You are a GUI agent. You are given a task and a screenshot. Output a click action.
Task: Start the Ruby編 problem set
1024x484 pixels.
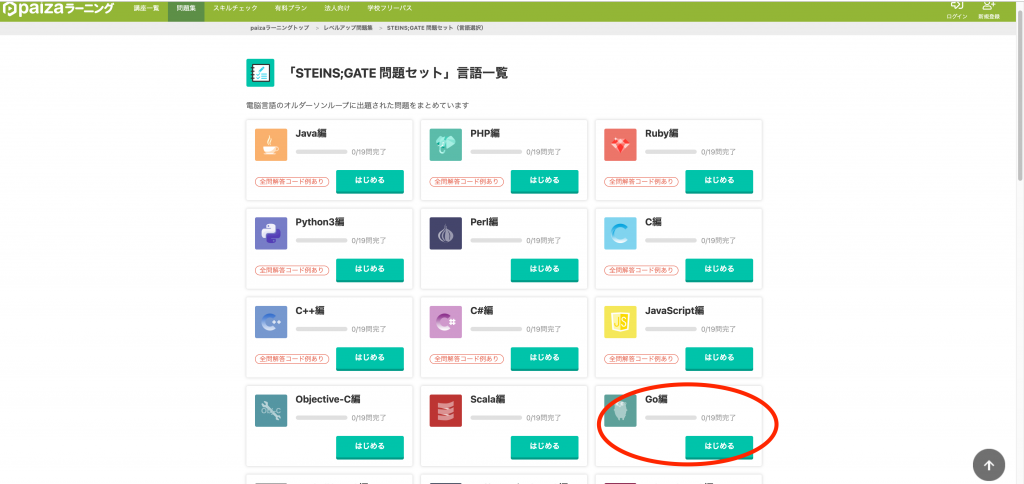(719, 181)
